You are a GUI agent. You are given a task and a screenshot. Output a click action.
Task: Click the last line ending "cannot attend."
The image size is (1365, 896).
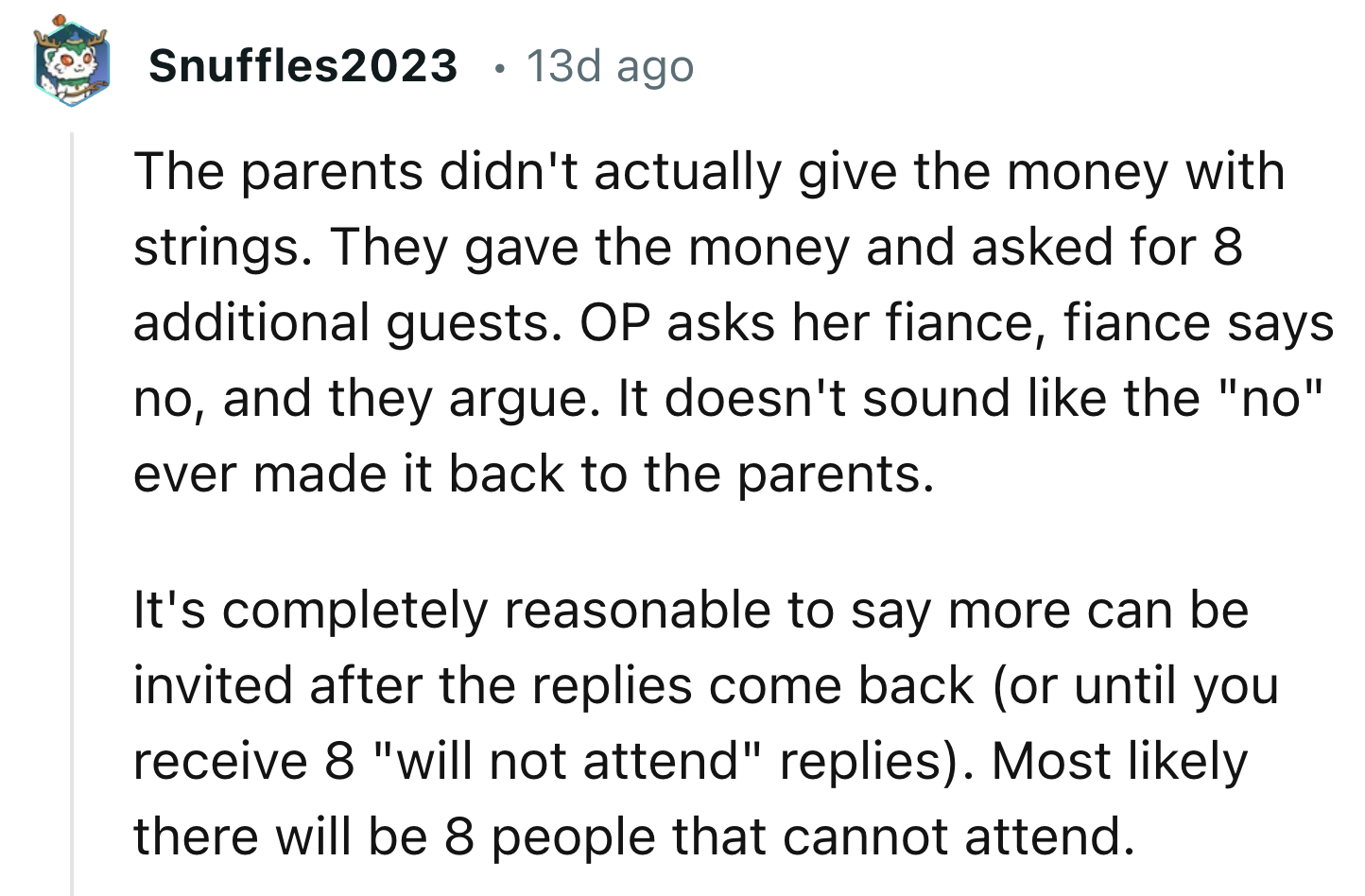(633, 837)
